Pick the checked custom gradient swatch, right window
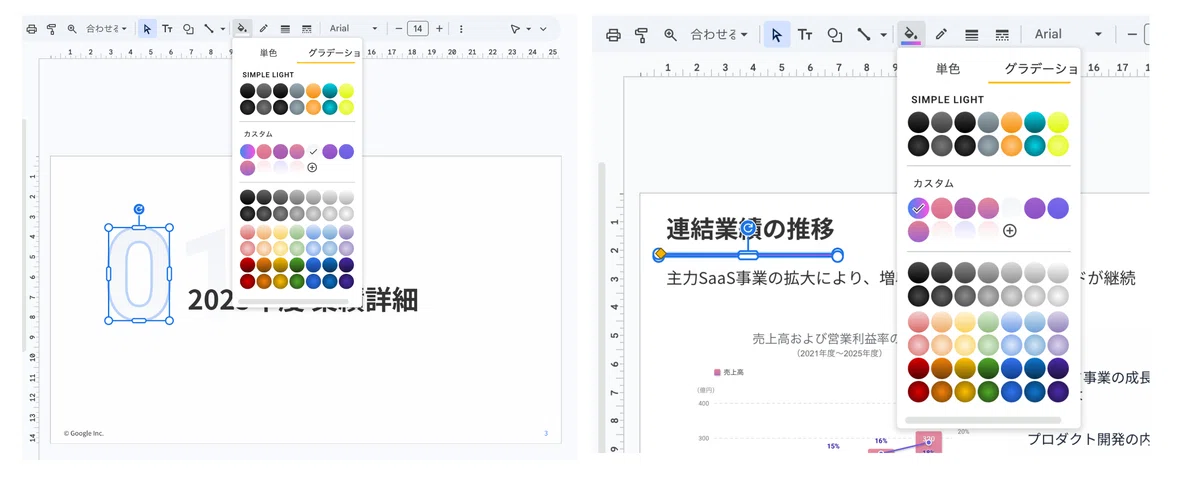 tap(919, 208)
